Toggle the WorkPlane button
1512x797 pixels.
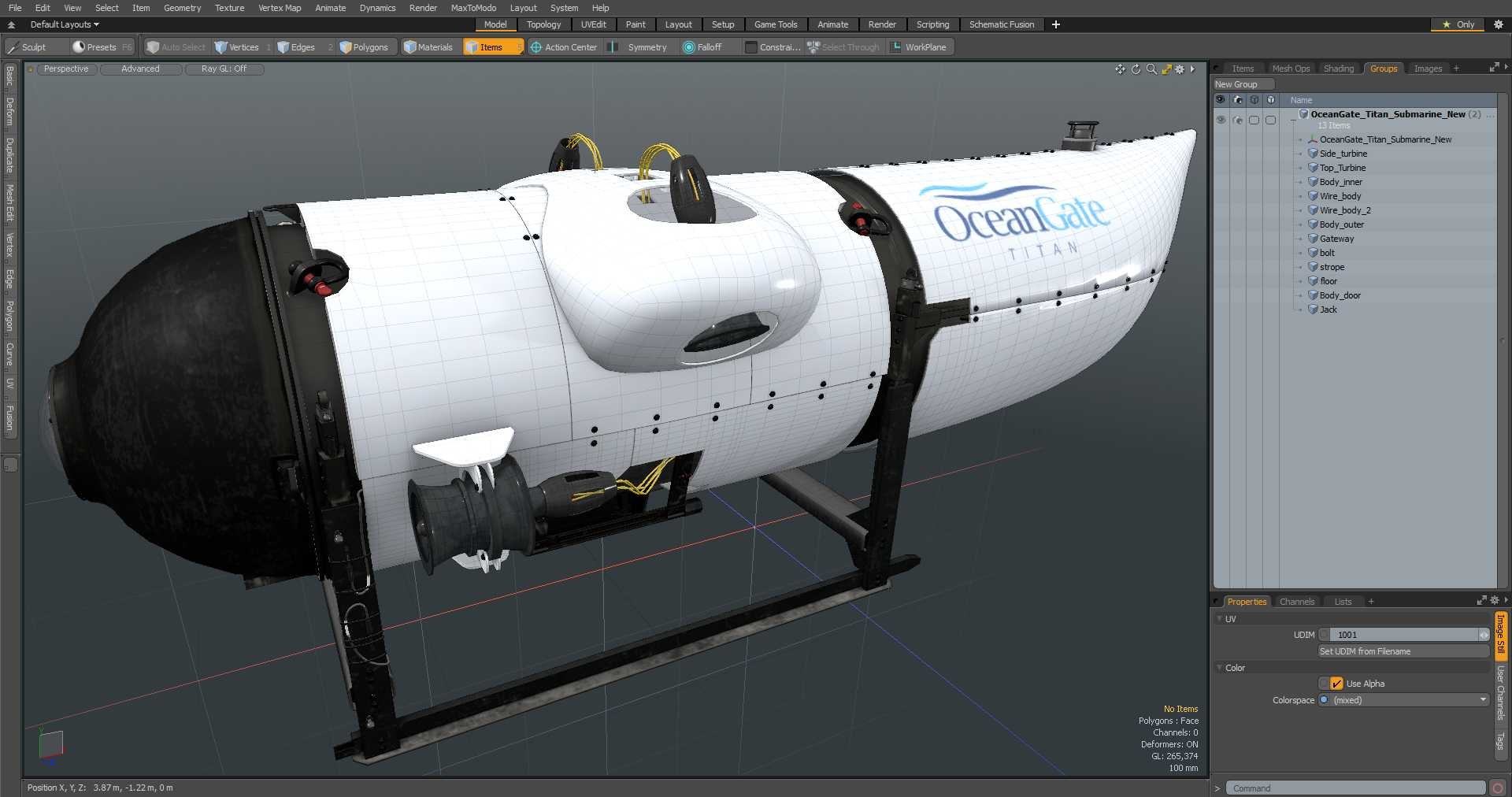tap(918, 47)
